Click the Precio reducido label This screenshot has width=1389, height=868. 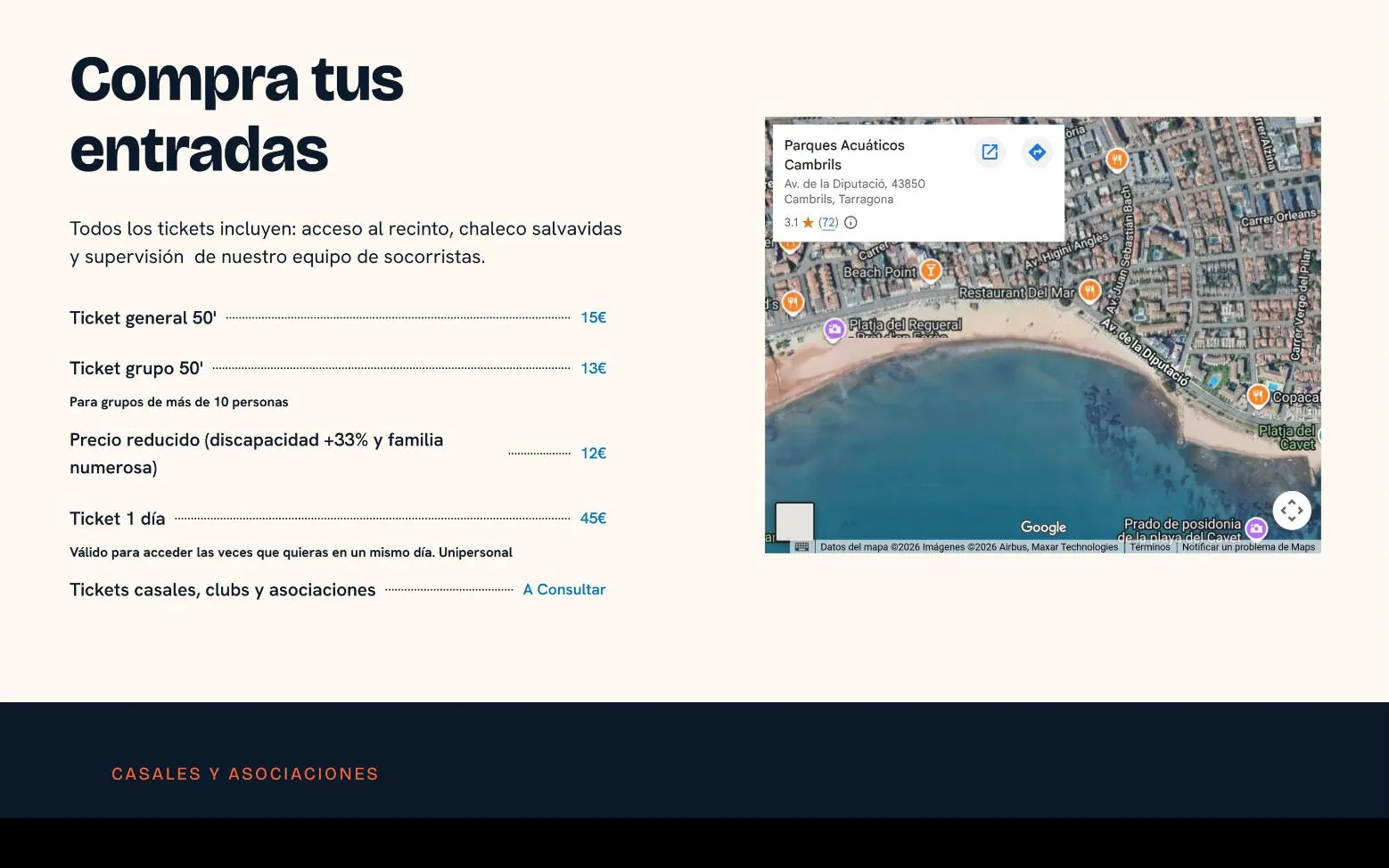[257, 454]
